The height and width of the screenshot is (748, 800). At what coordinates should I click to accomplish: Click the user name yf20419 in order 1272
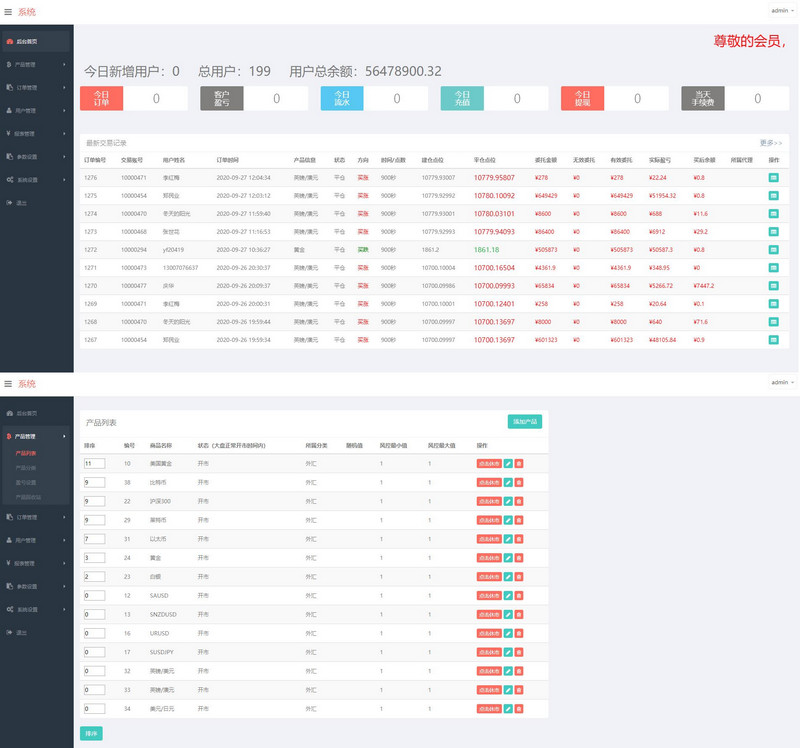tap(173, 250)
